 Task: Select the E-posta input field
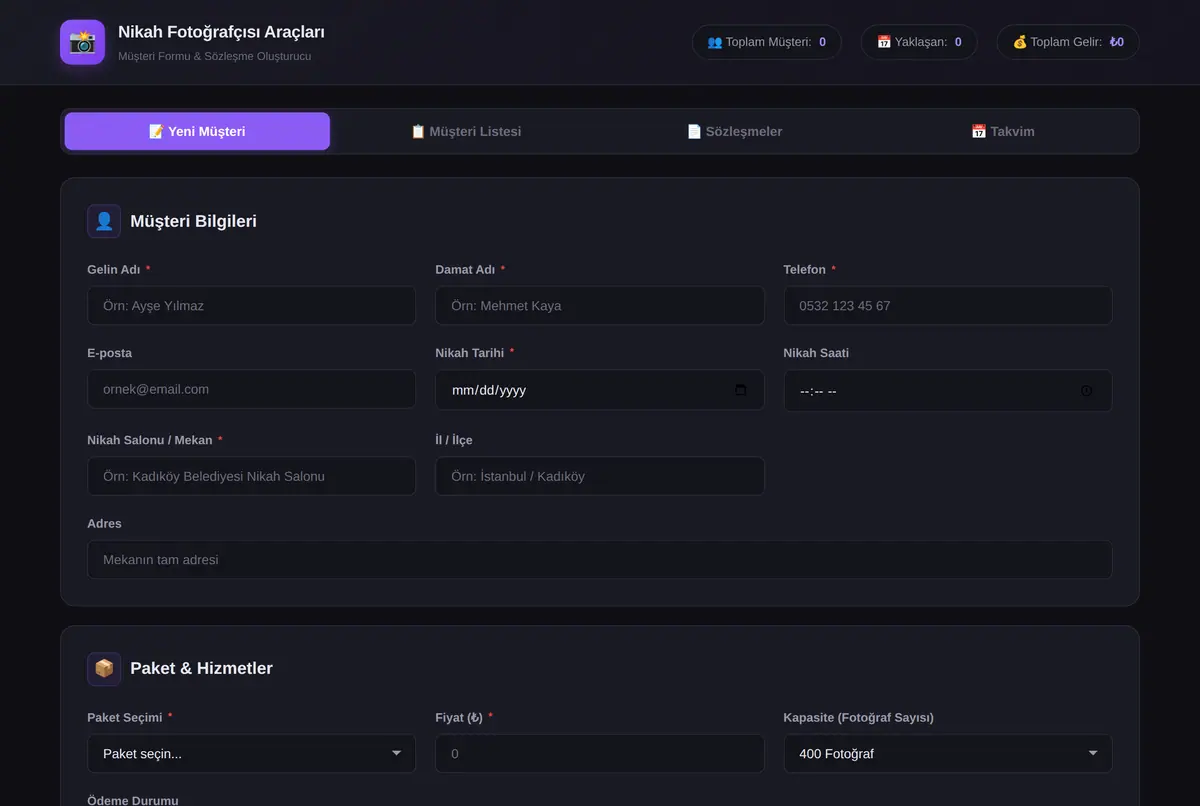251,389
